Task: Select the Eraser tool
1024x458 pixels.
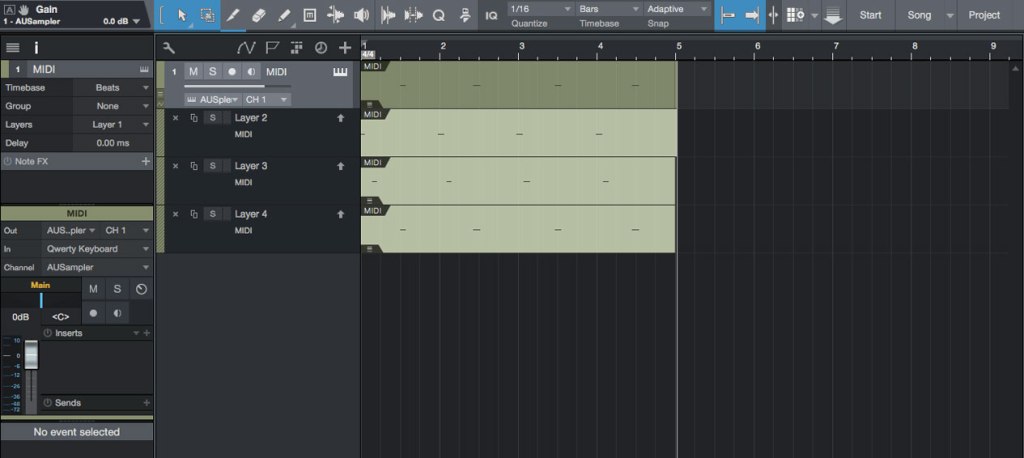Action: [259, 15]
